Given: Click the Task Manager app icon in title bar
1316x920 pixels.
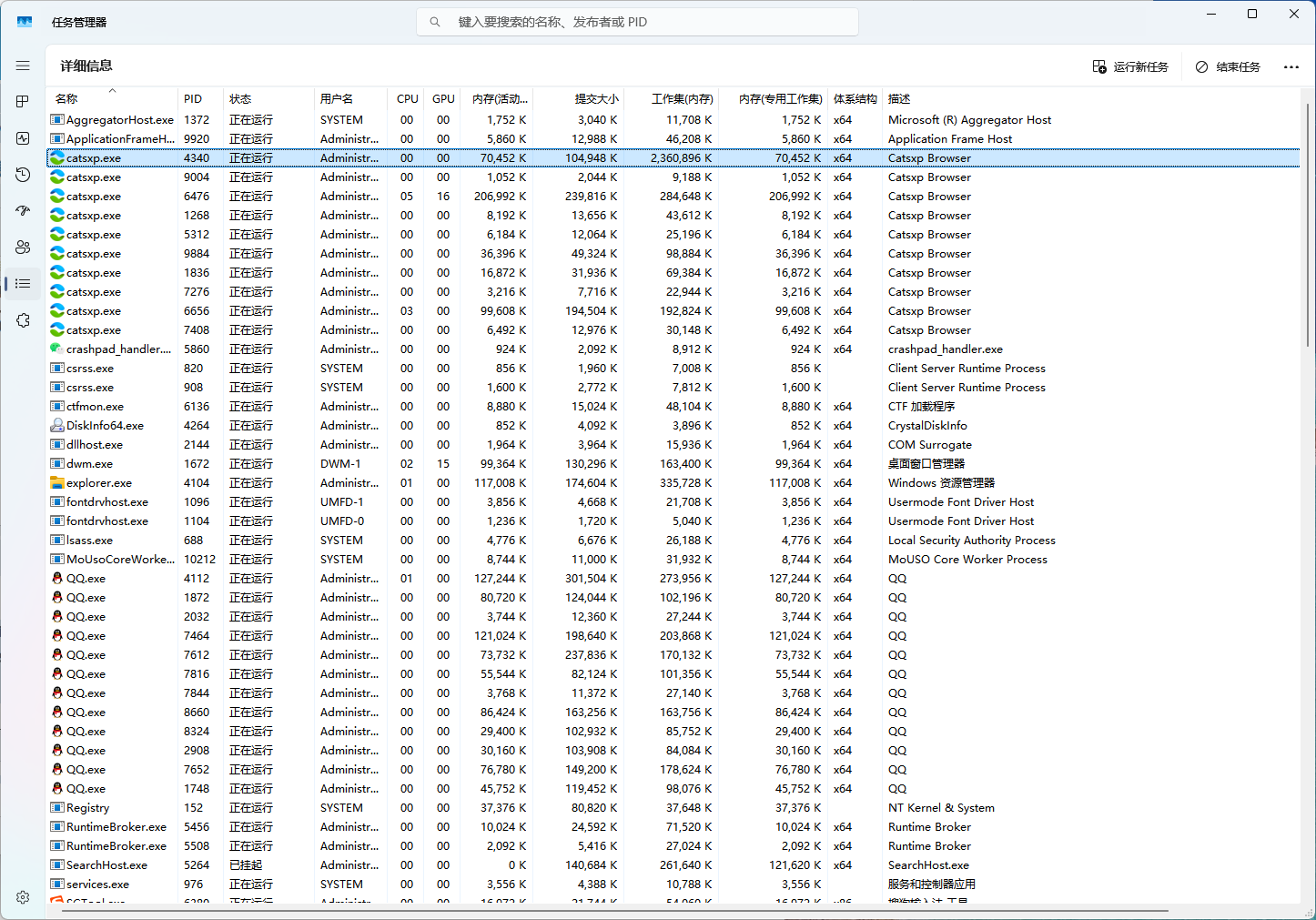Looking at the screenshot, I should (25, 22).
